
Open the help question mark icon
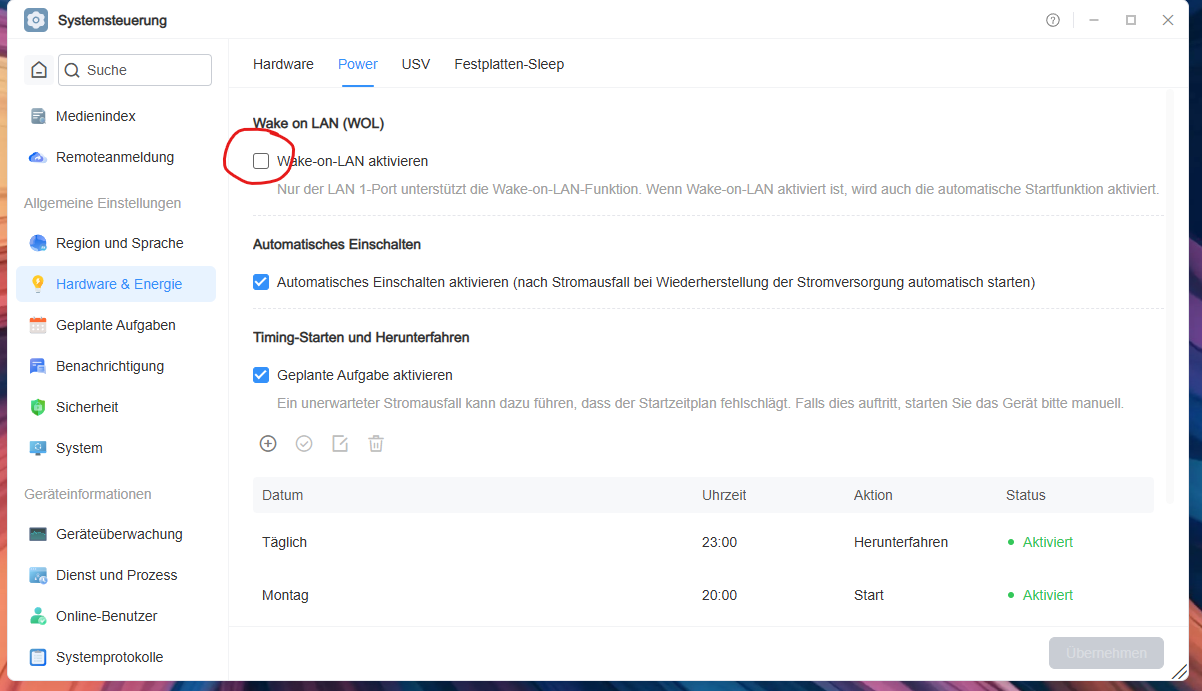(x=1053, y=20)
